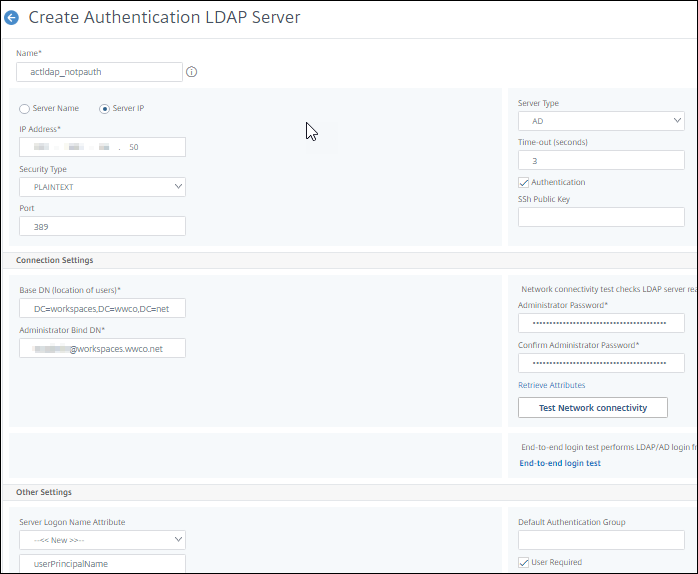The image size is (698, 574).
Task: Expand the Server Type dropdown
Action: click(x=601, y=121)
